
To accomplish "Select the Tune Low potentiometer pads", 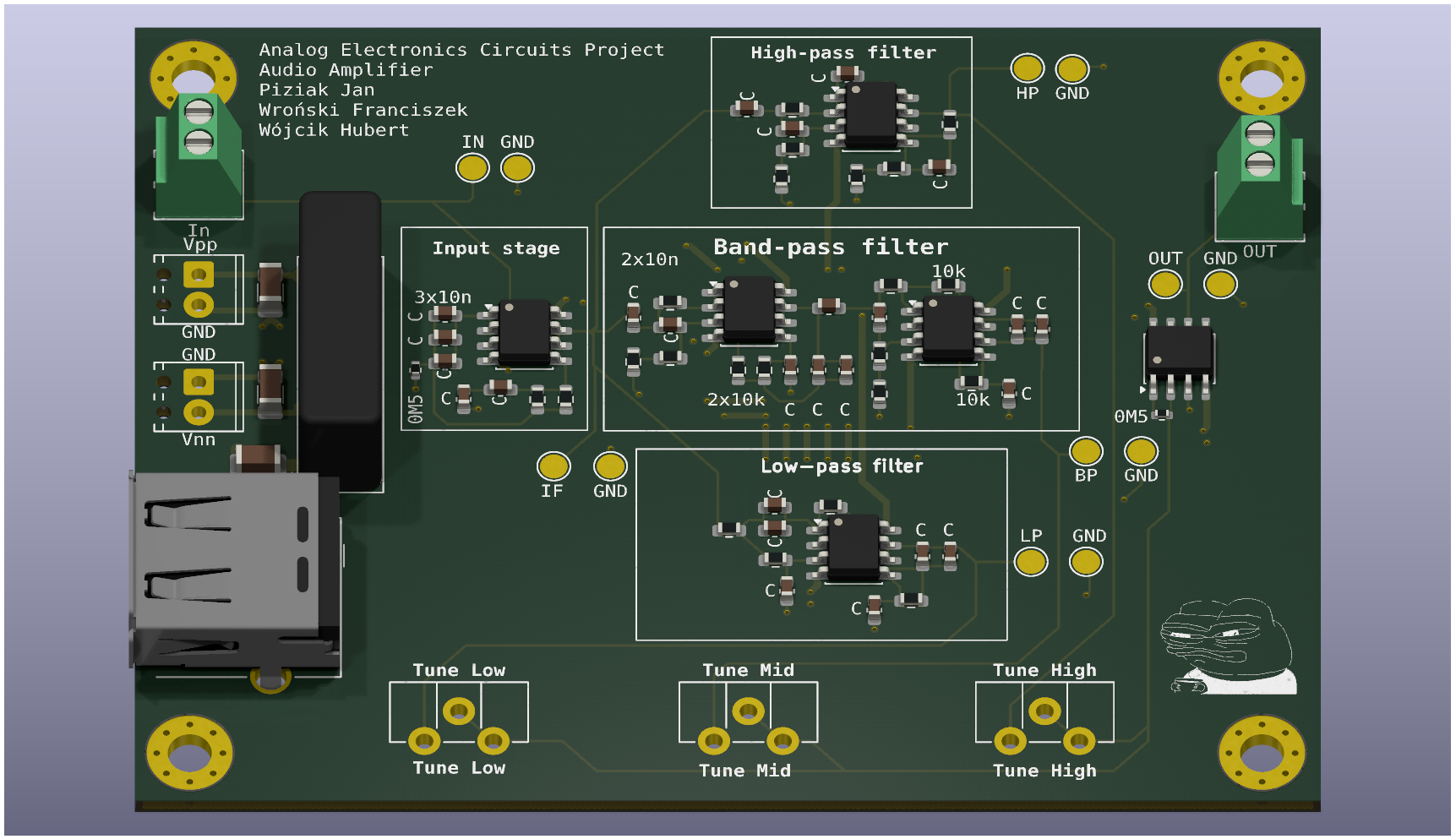I will click(459, 711).
